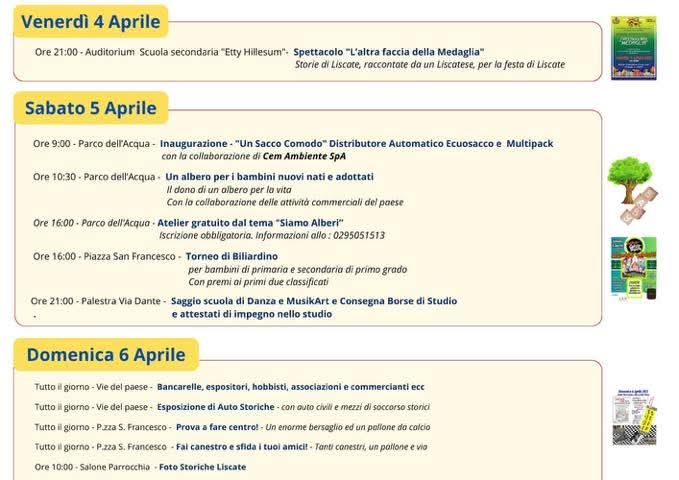The height and width of the screenshot is (480, 679).
Task: Open the Torneo di Biliardino flyer thumbnail
Action: click(634, 269)
